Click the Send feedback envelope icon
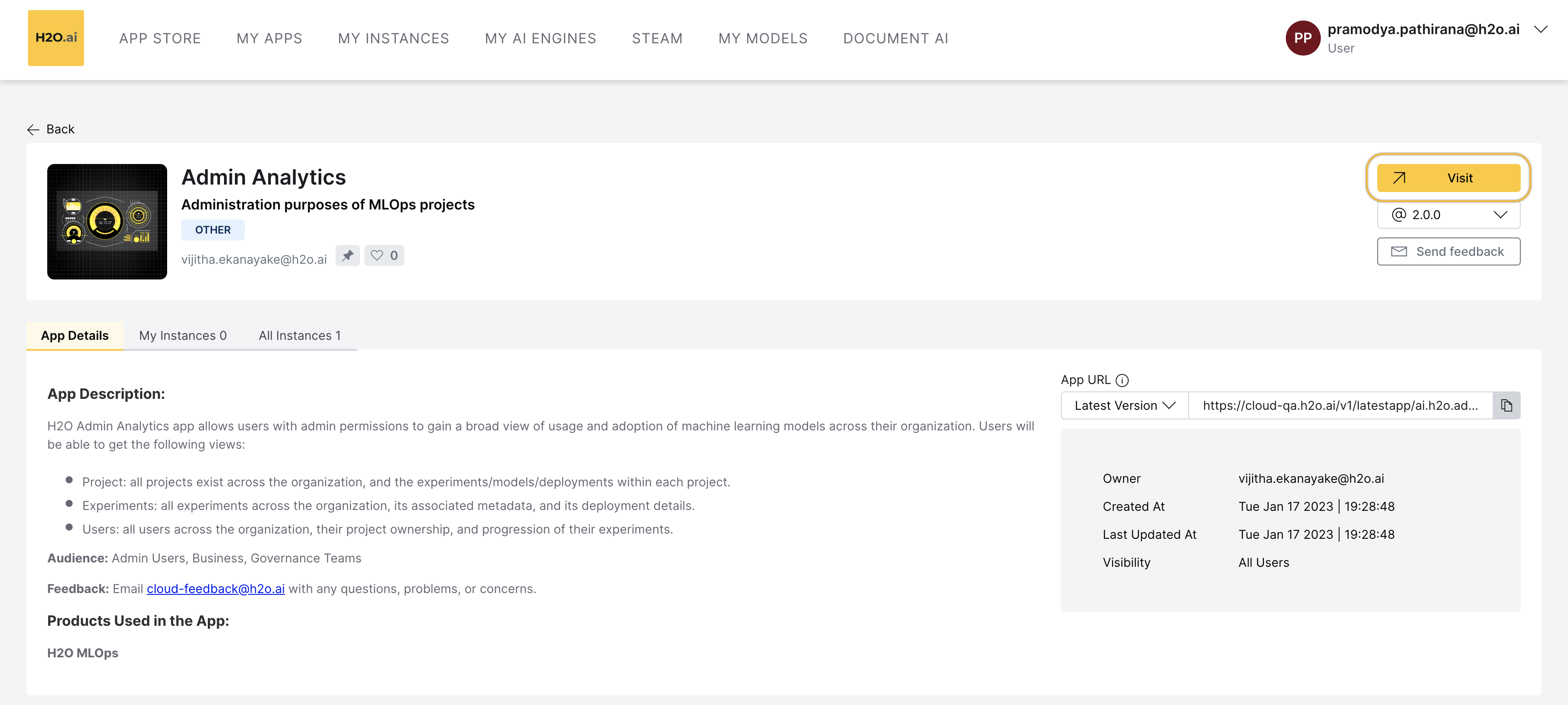This screenshot has height=705, width=1568. click(x=1399, y=252)
